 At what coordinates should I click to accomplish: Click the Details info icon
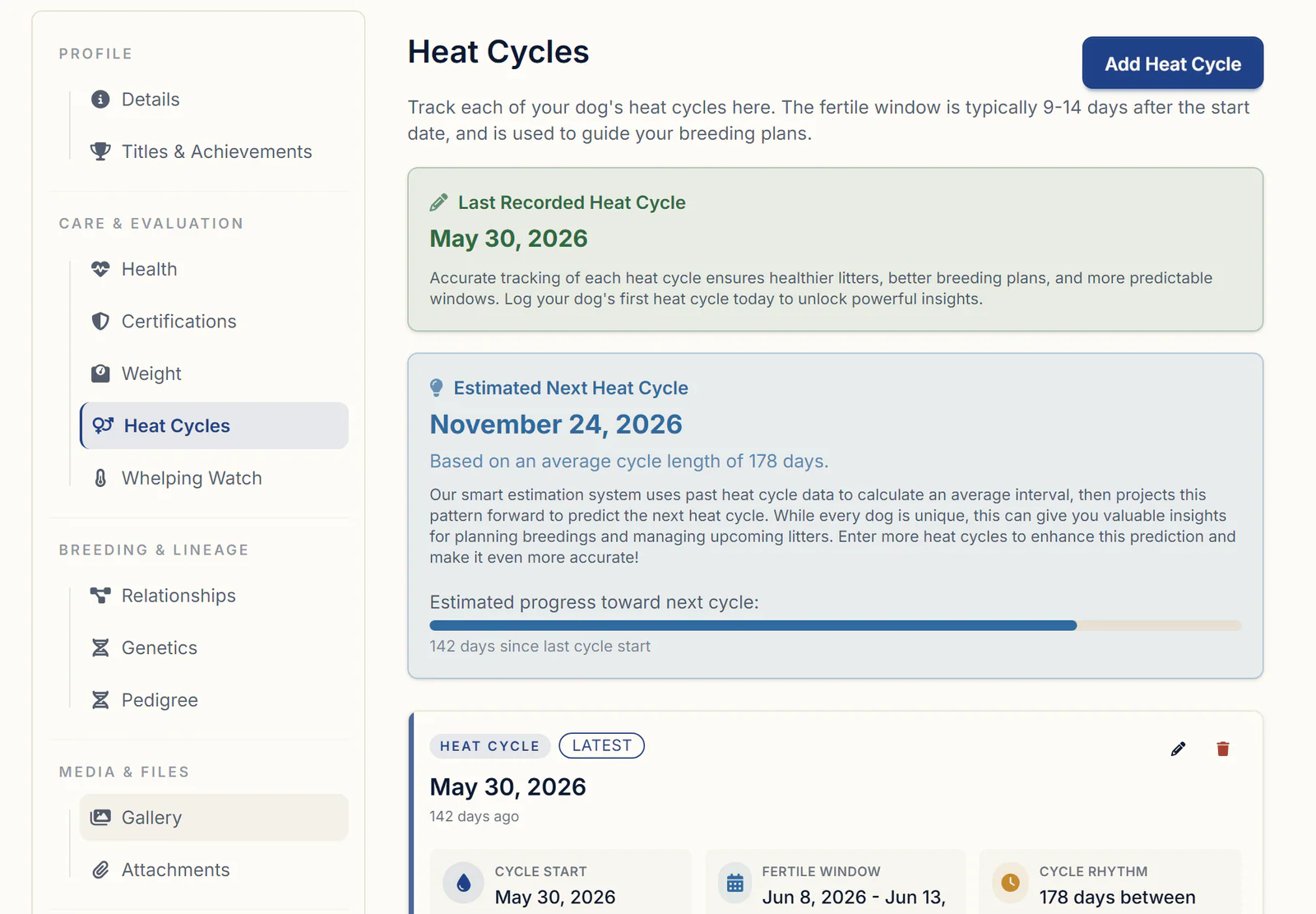pos(100,100)
